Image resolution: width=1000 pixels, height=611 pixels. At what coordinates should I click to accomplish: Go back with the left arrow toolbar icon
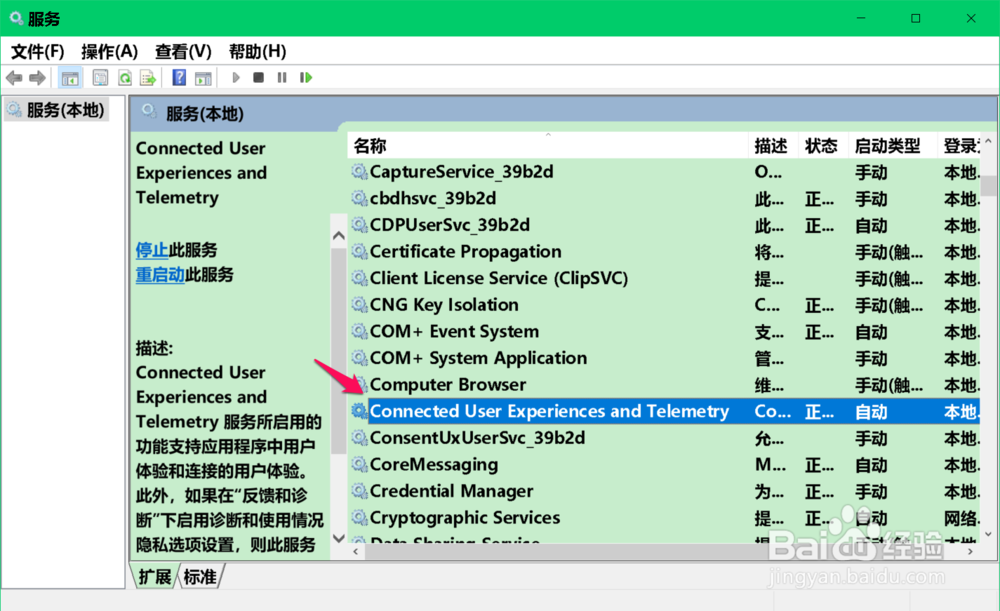pos(14,78)
